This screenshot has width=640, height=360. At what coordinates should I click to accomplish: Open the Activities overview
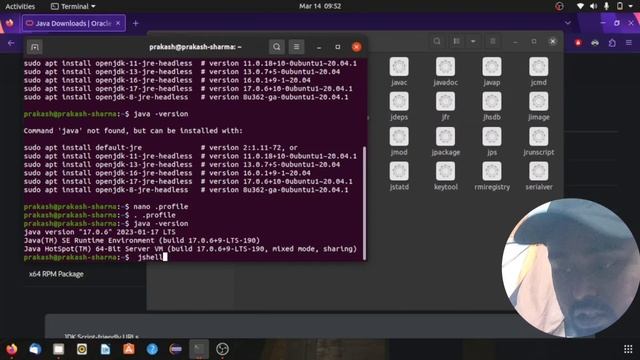(20, 6)
